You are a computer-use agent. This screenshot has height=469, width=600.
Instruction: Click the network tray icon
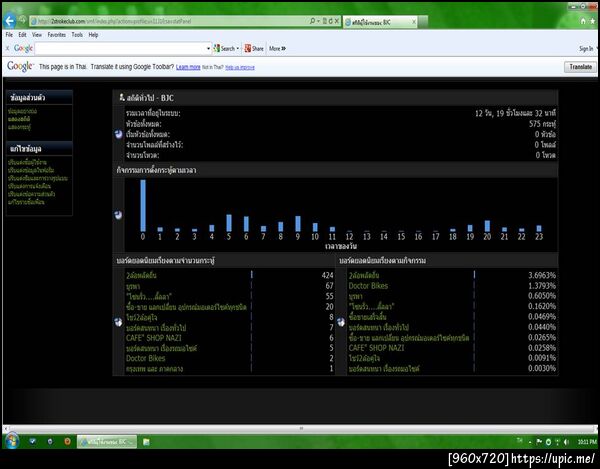(558, 442)
